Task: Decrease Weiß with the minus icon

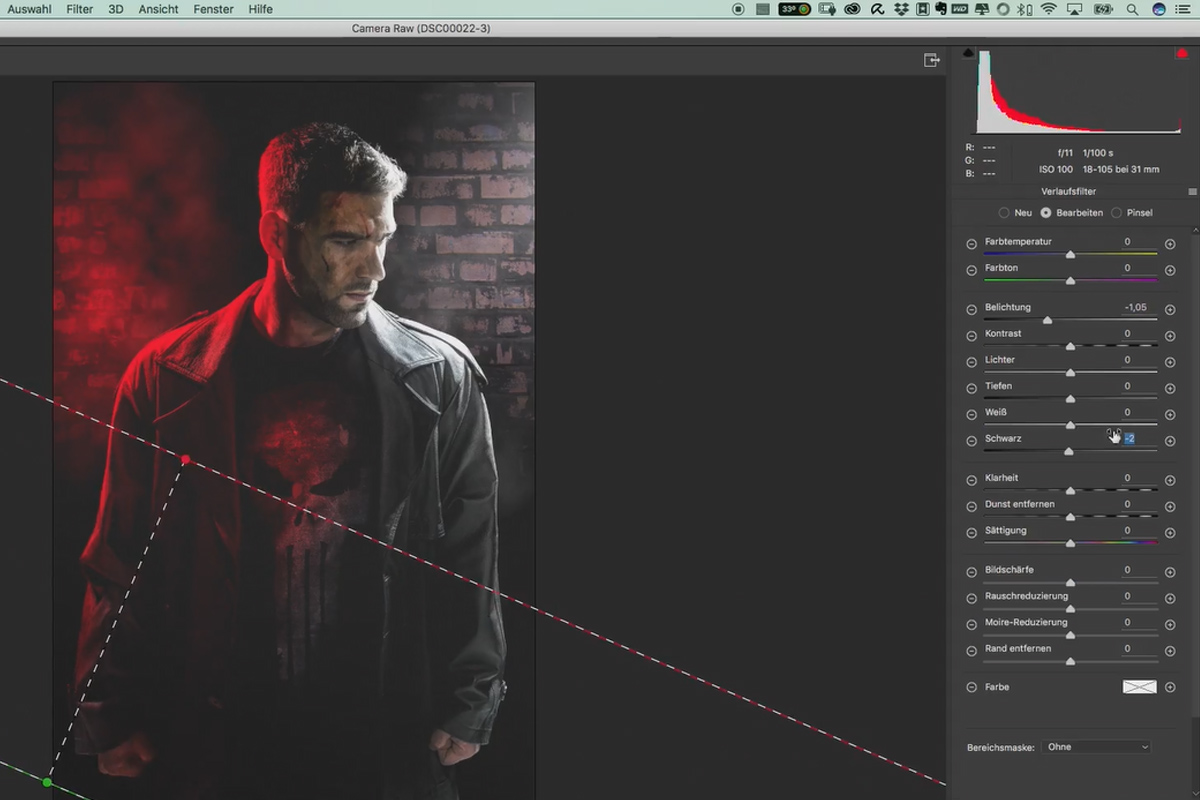Action: click(x=971, y=414)
